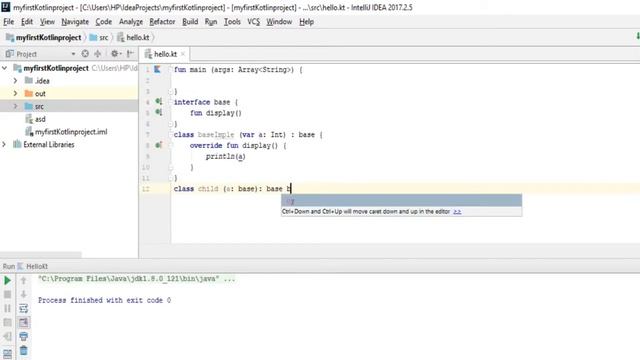Collapse myfirstKotlinproject root node
This screenshot has width=640, height=360.
point(4,68)
